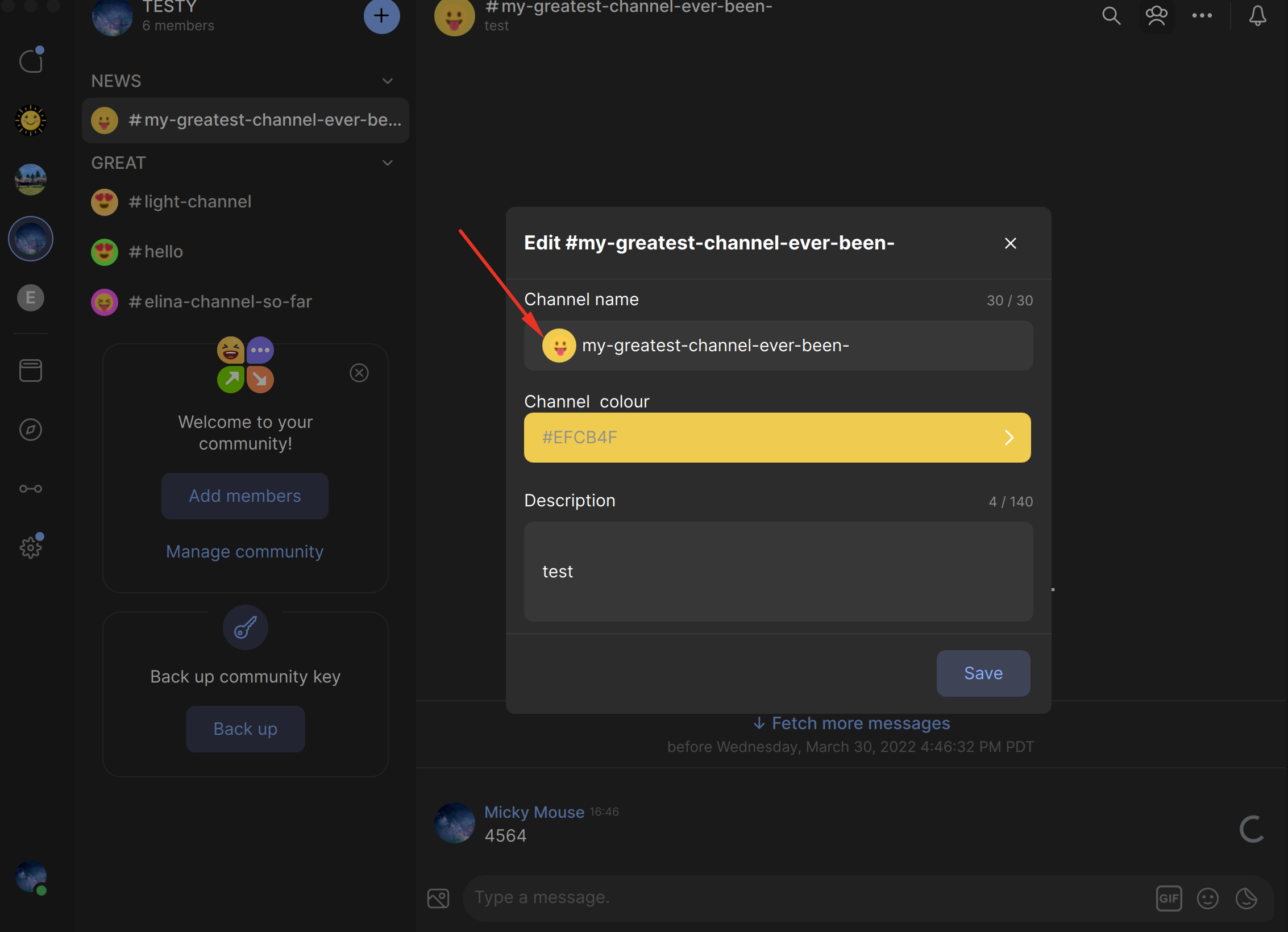The image size is (1288, 932).
Task: Click the key icon above Back up community key
Action: tap(245, 627)
